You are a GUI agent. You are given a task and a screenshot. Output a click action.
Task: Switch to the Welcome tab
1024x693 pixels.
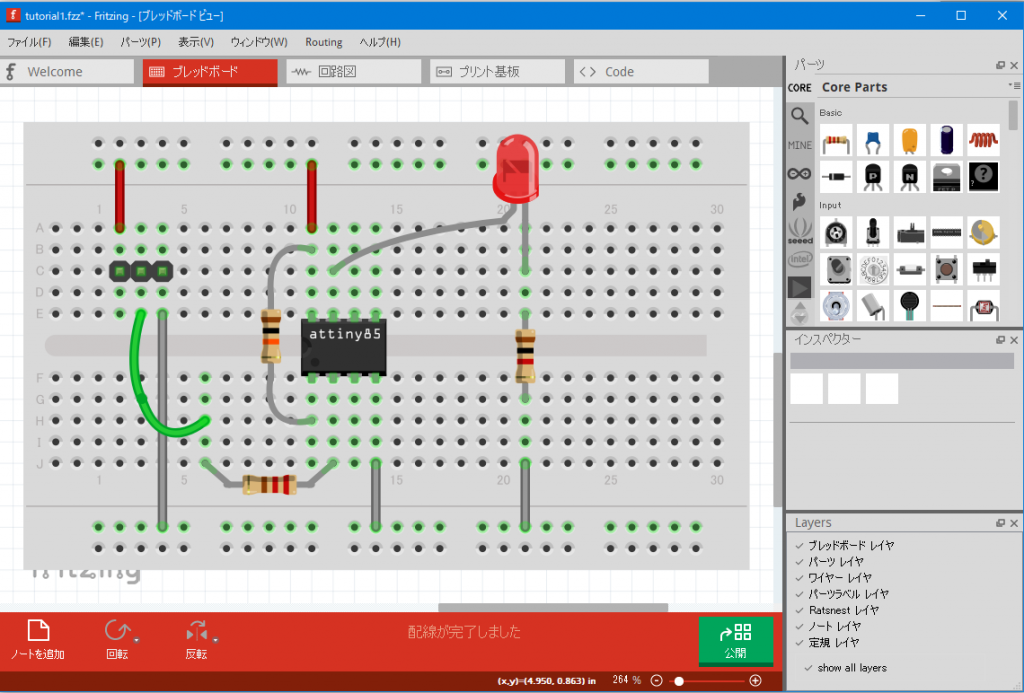67,72
